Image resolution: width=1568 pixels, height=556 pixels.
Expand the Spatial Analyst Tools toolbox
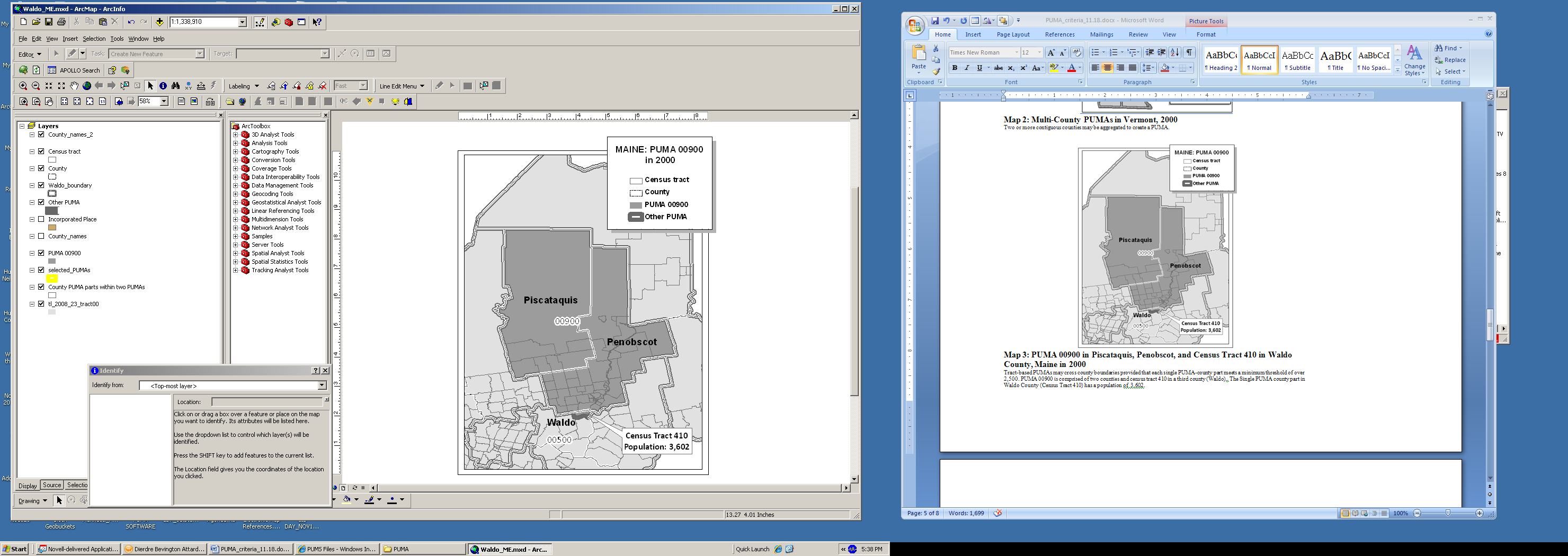click(236, 253)
